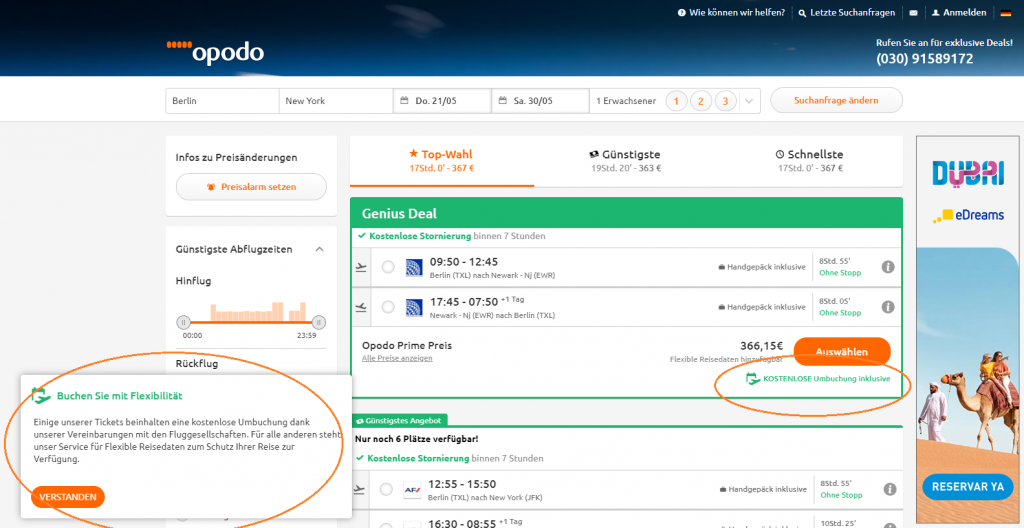Select the 12:55 - 15:50 flight radio button
The height and width of the screenshot is (528, 1024).
[388, 489]
